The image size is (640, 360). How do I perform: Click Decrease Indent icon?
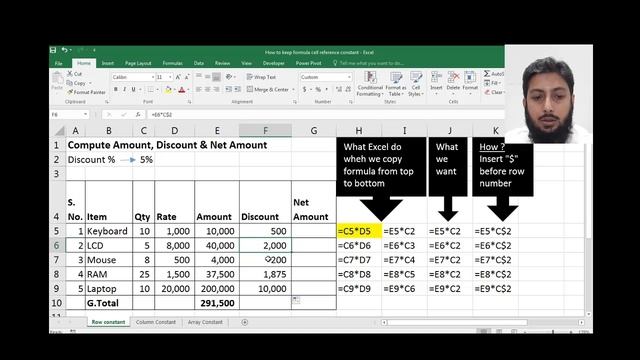tap(228, 89)
